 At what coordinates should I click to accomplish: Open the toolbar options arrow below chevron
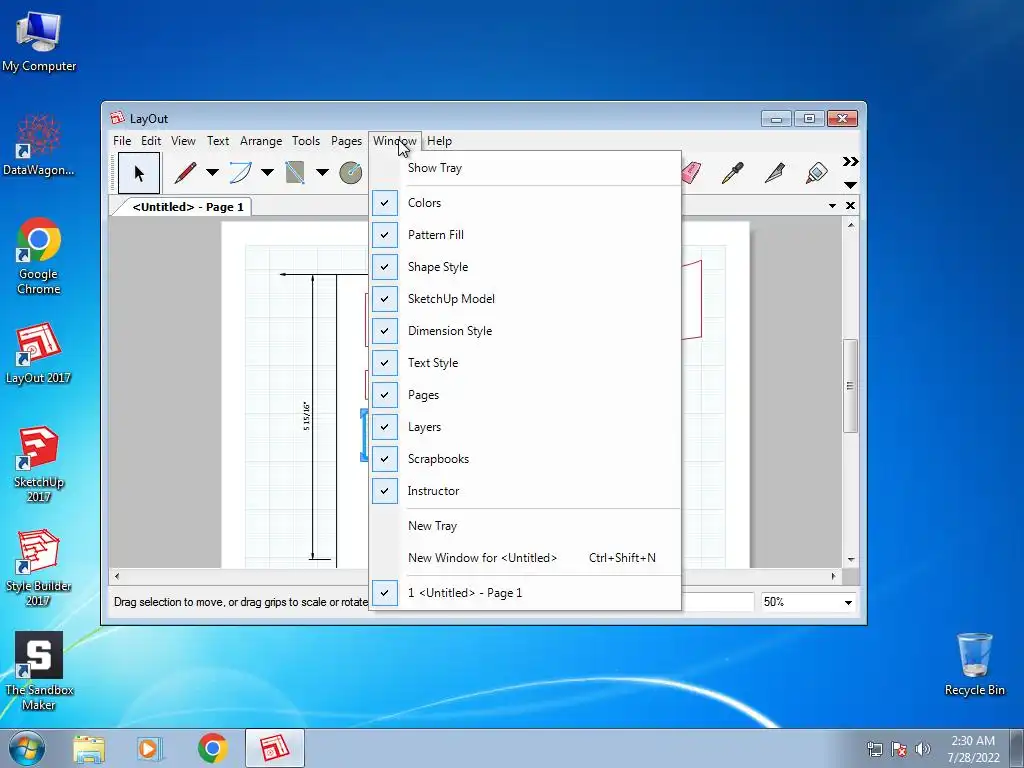pos(850,185)
